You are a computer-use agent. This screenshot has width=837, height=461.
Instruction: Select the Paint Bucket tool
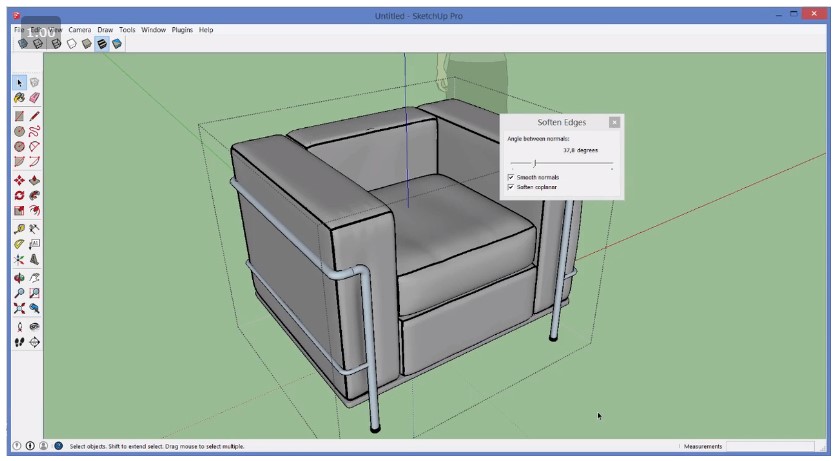click(20, 98)
